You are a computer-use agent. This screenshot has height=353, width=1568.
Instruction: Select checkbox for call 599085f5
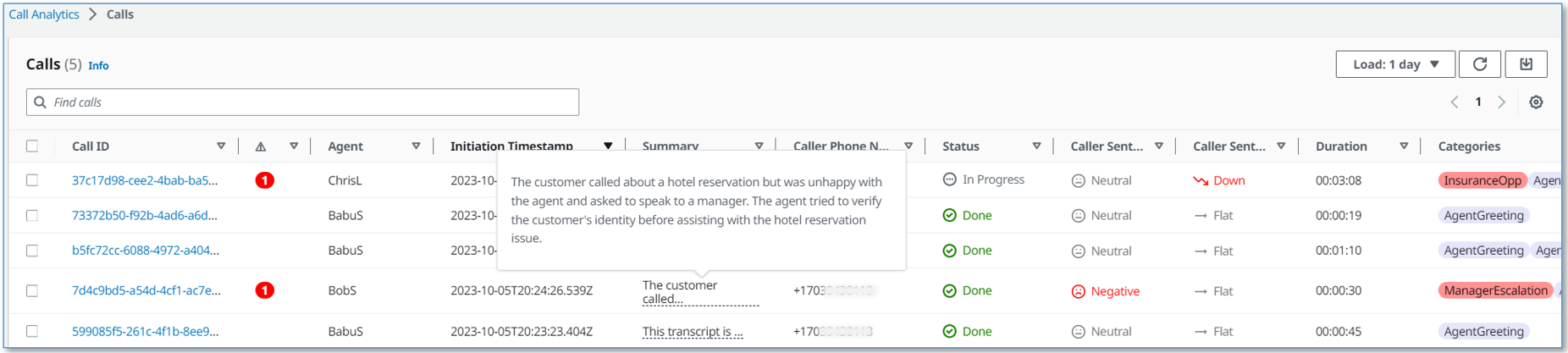pos(32,331)
